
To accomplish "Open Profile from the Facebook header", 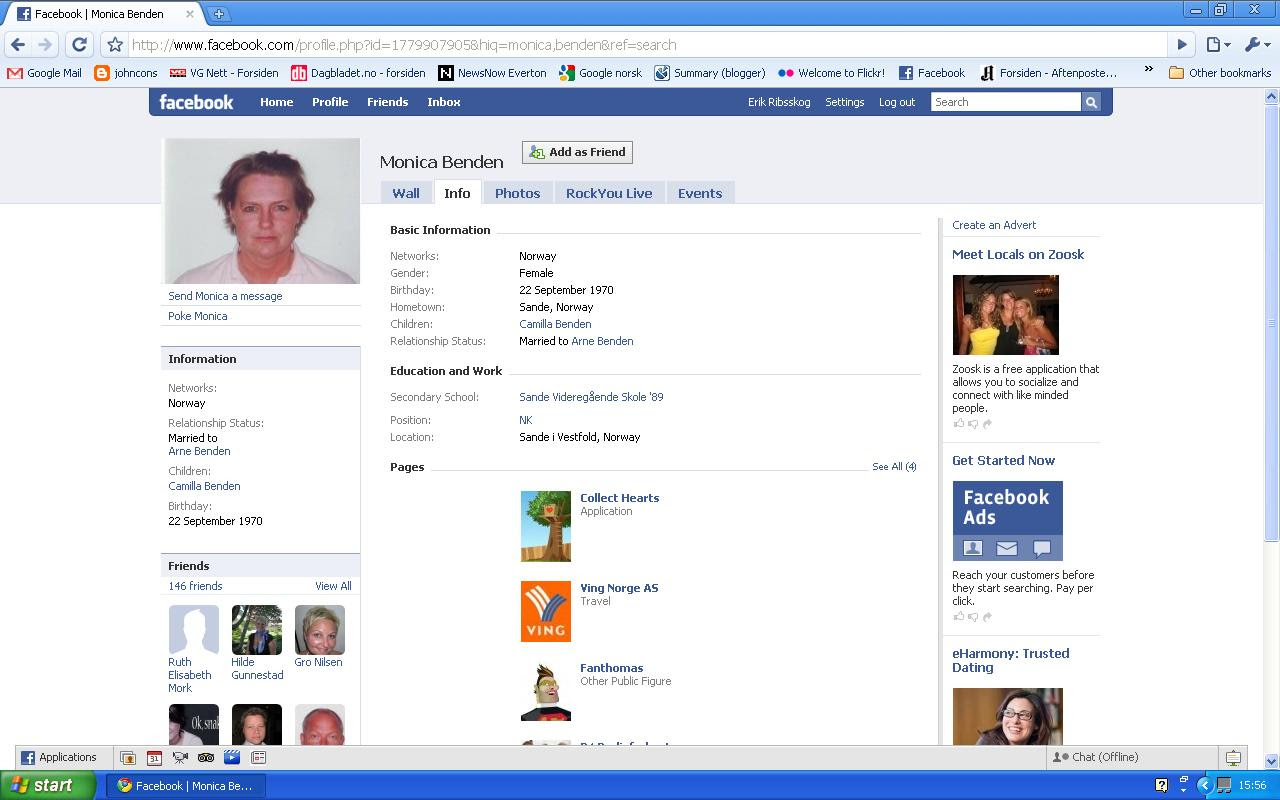I will pyautogui.click(x=330, y=102).
